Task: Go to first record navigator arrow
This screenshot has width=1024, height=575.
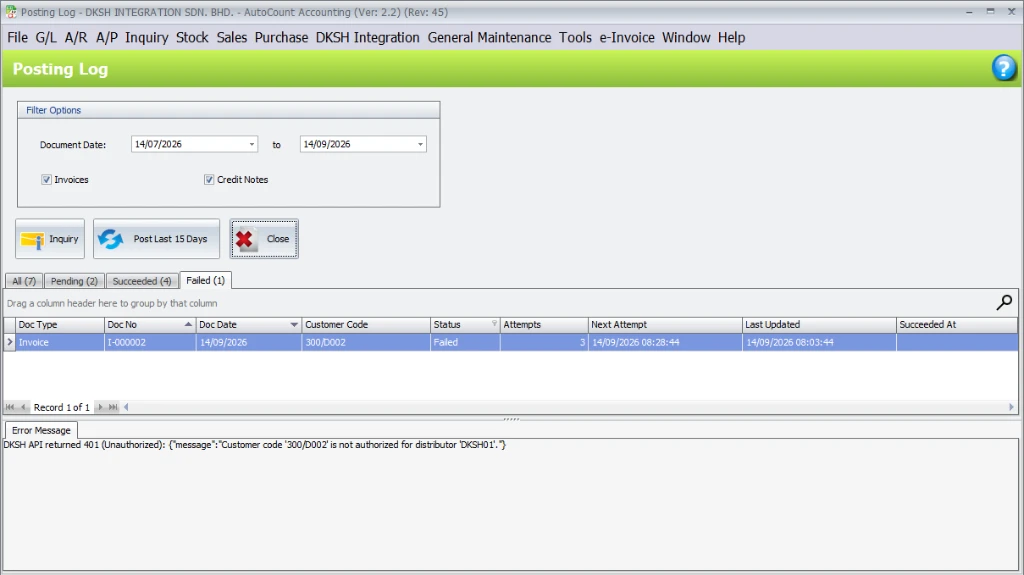Action: [10, 407]
